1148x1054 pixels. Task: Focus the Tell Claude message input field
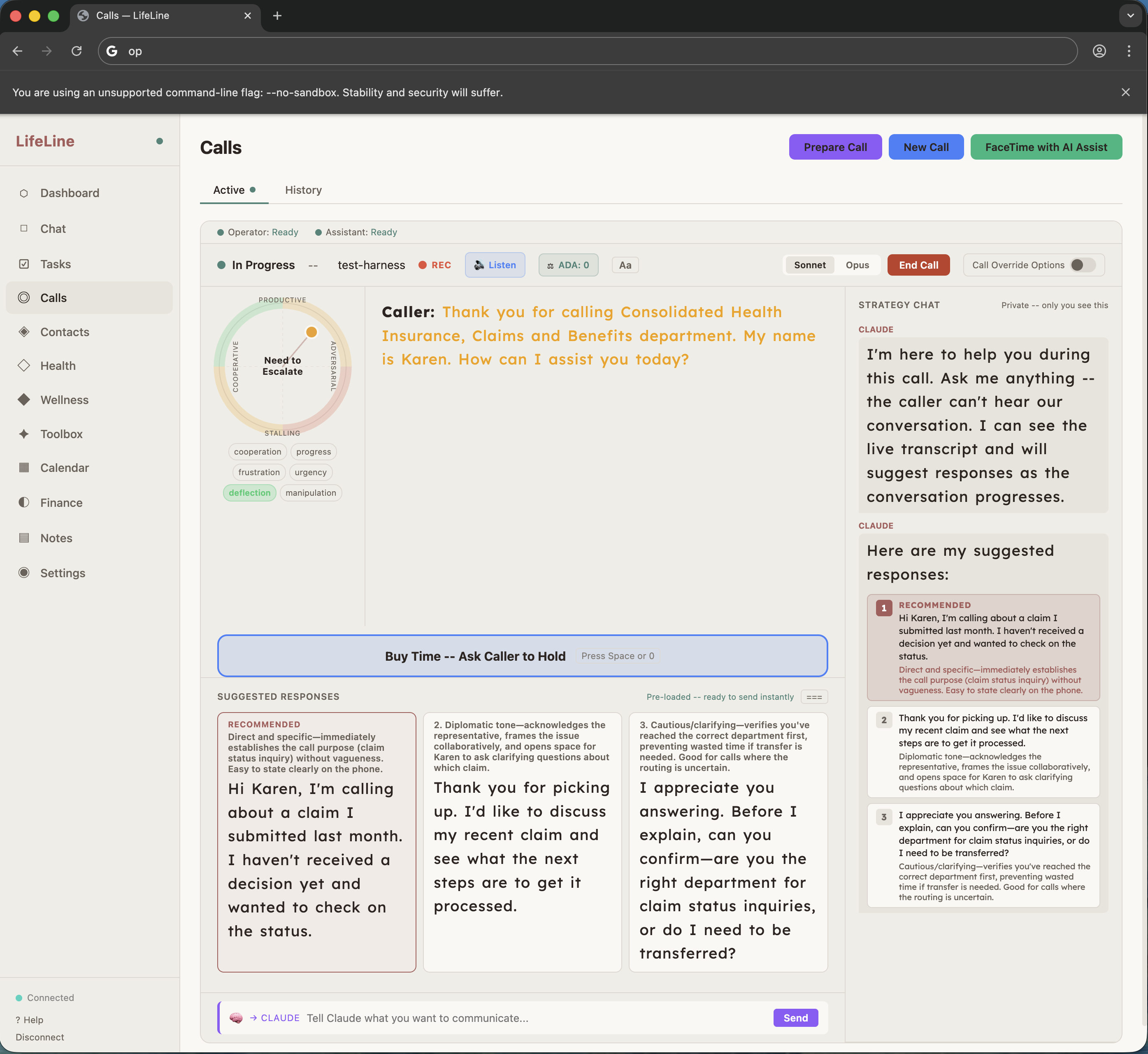(536, 1018)
